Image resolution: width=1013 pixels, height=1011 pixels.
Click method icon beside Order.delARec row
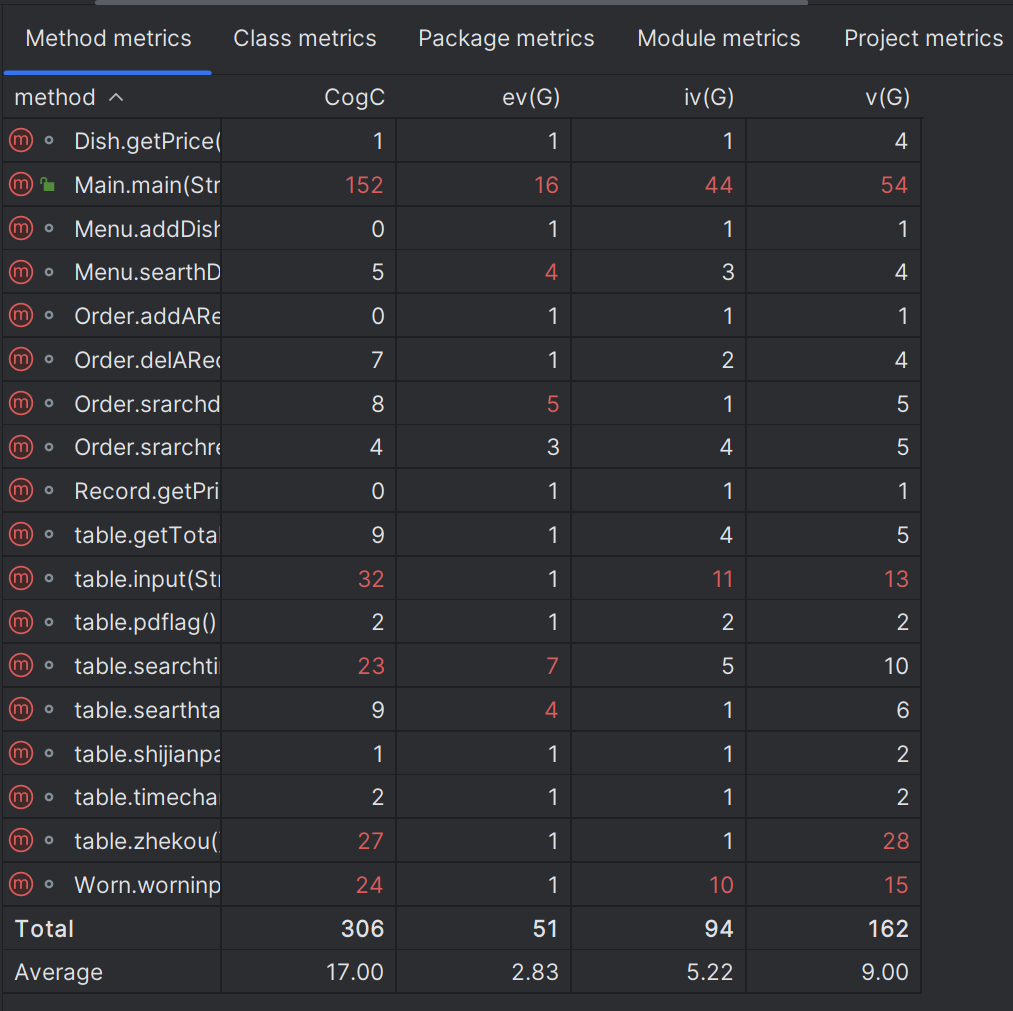click(21, 359)
